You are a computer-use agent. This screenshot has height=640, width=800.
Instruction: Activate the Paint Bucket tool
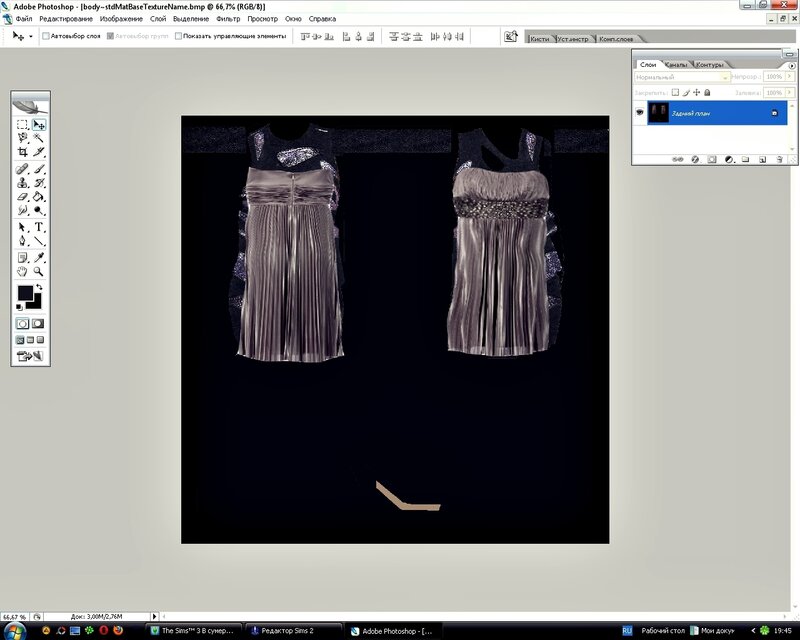tap(39, 197)
